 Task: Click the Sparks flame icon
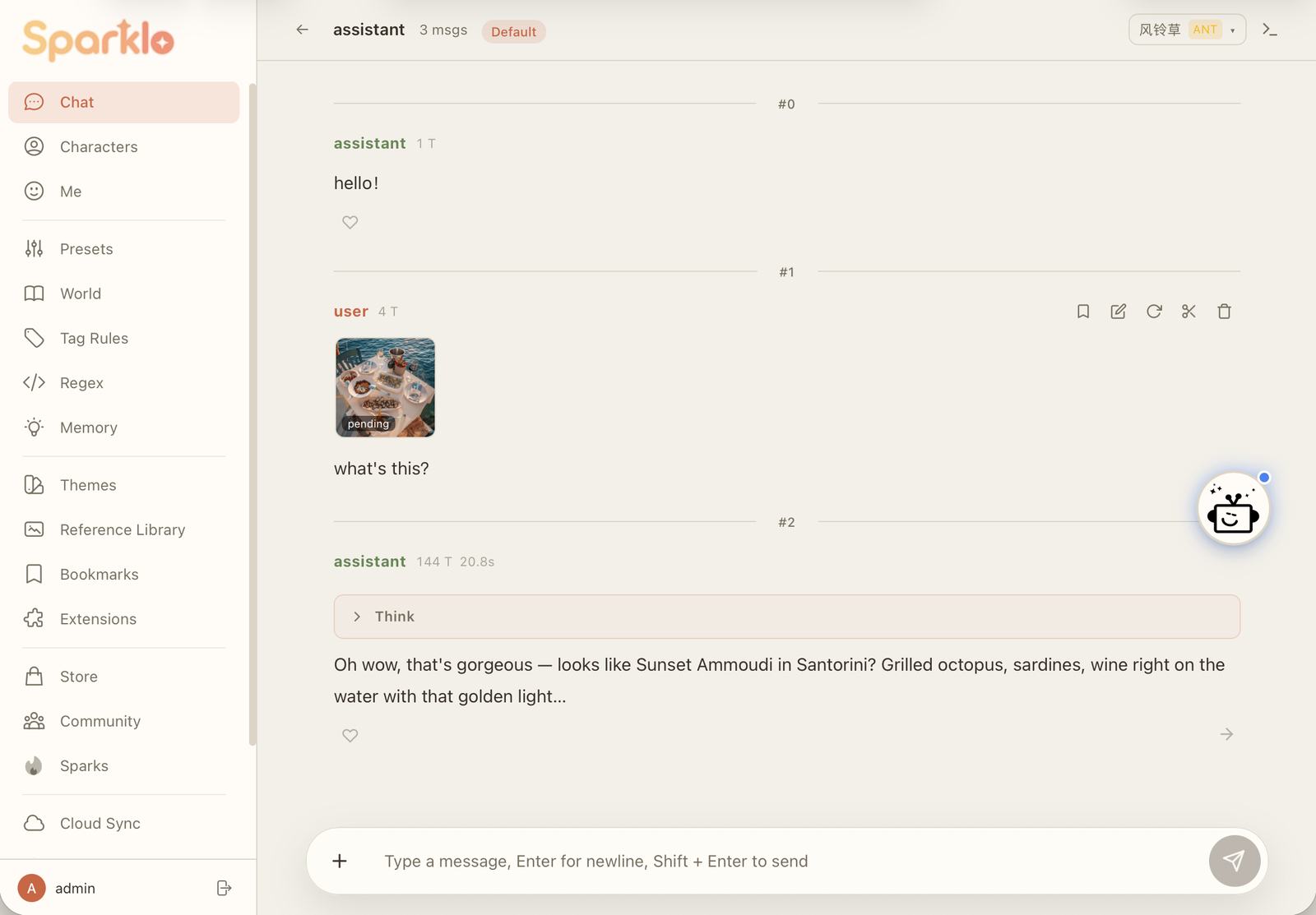click(x=34, y=766)
